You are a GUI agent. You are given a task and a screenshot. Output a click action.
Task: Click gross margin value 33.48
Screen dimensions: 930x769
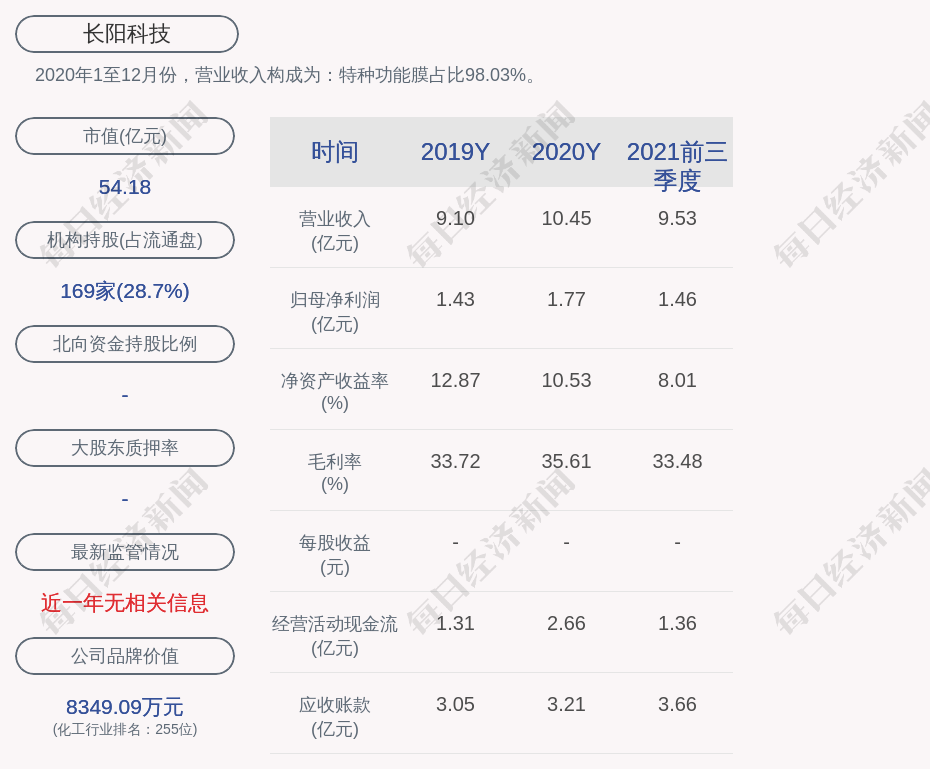677,461
